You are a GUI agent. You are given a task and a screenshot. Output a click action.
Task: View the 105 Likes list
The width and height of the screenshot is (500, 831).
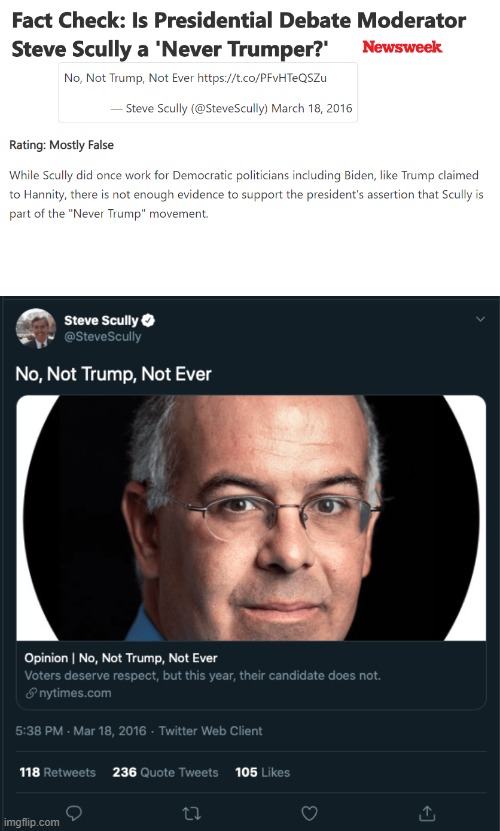click(x=262, y=772)
